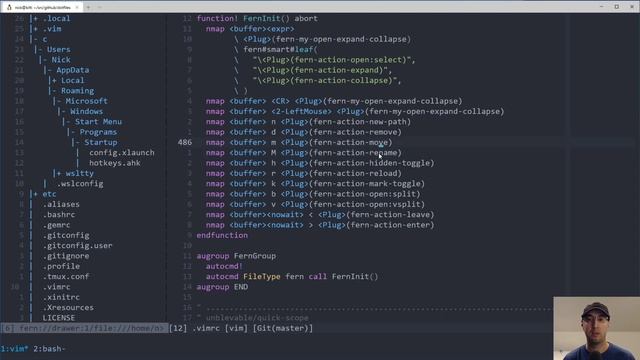The width and height of the screenshot is (640, 360).
Task: Switch to tmux window 2:bash
Action: point(49,349)
